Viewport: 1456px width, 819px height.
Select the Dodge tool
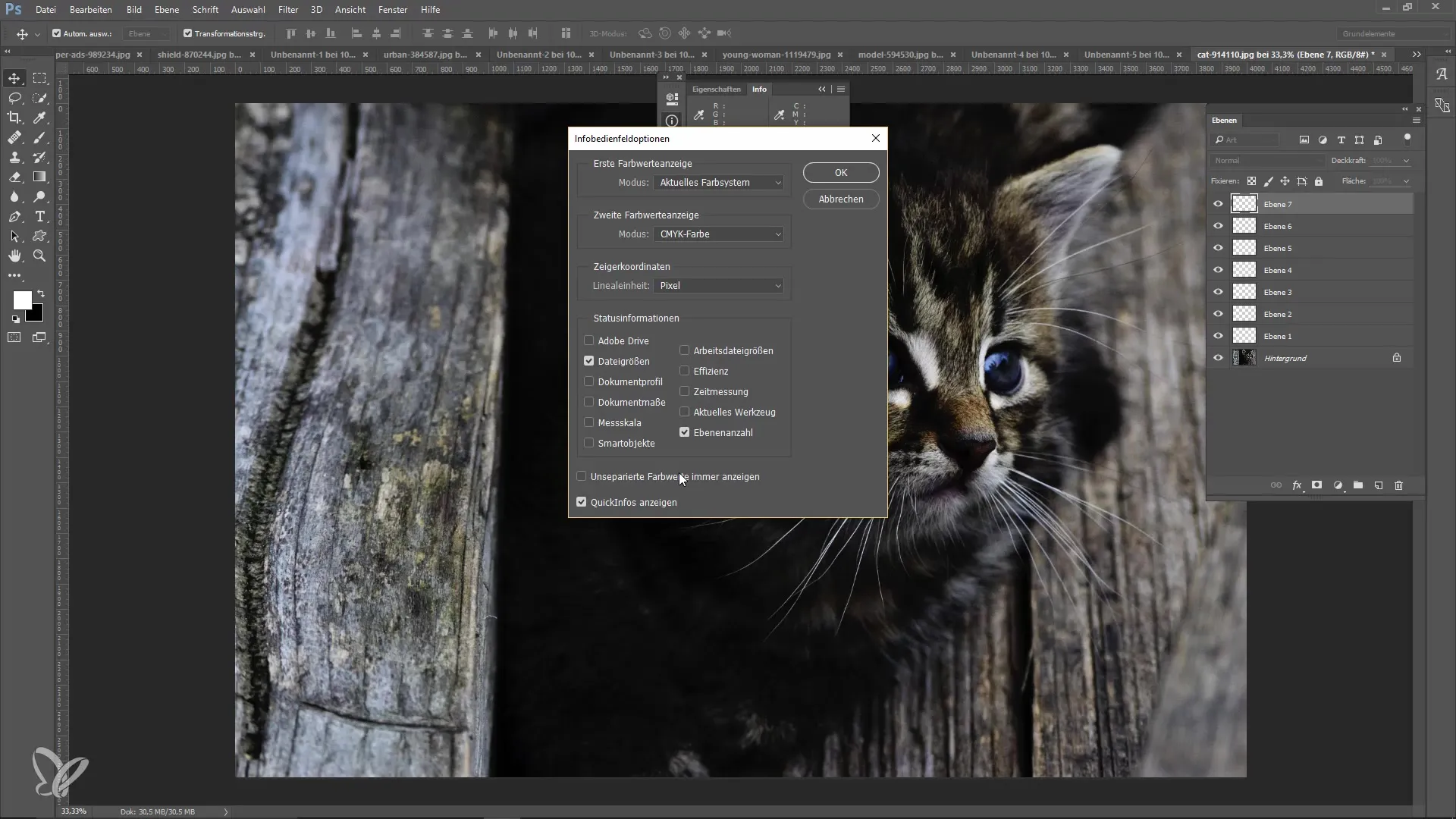click(40, 196)
